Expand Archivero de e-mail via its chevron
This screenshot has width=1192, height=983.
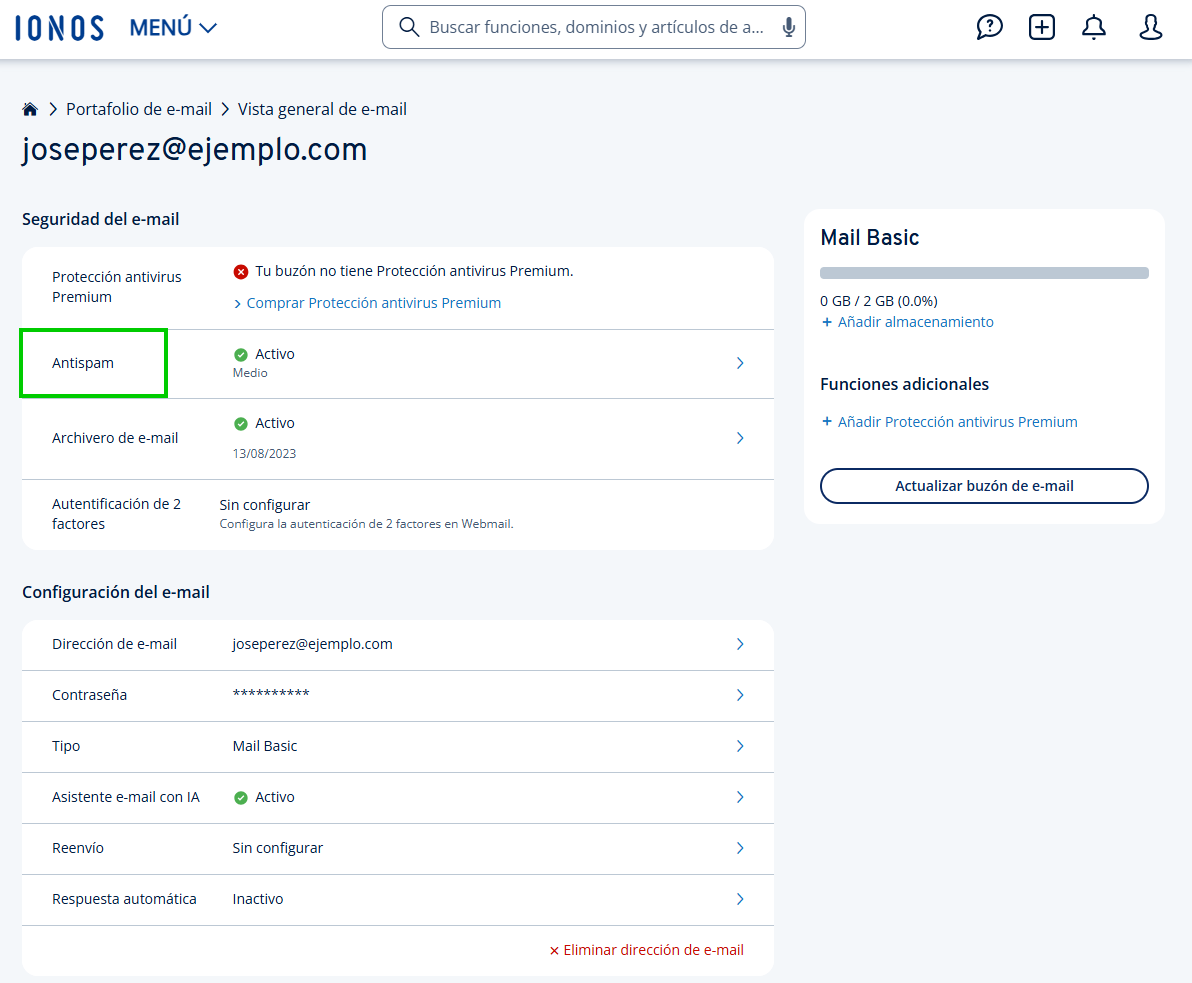[740, 438]
